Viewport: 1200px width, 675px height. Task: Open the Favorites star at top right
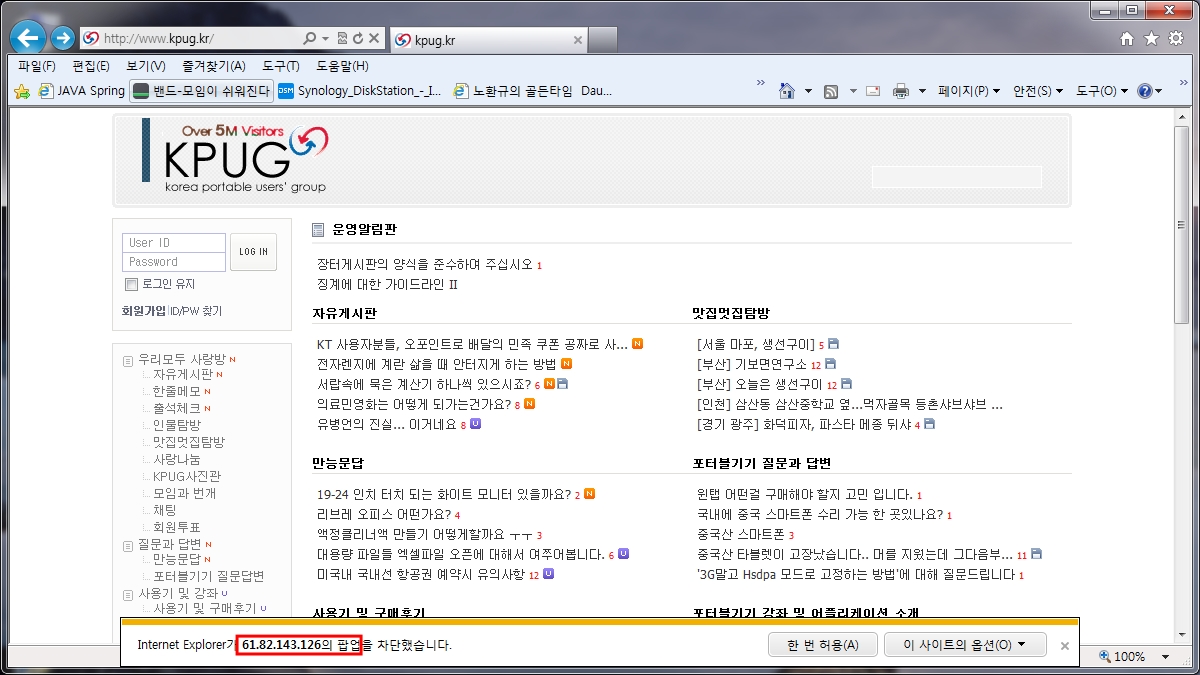[x=1150, y=38]
